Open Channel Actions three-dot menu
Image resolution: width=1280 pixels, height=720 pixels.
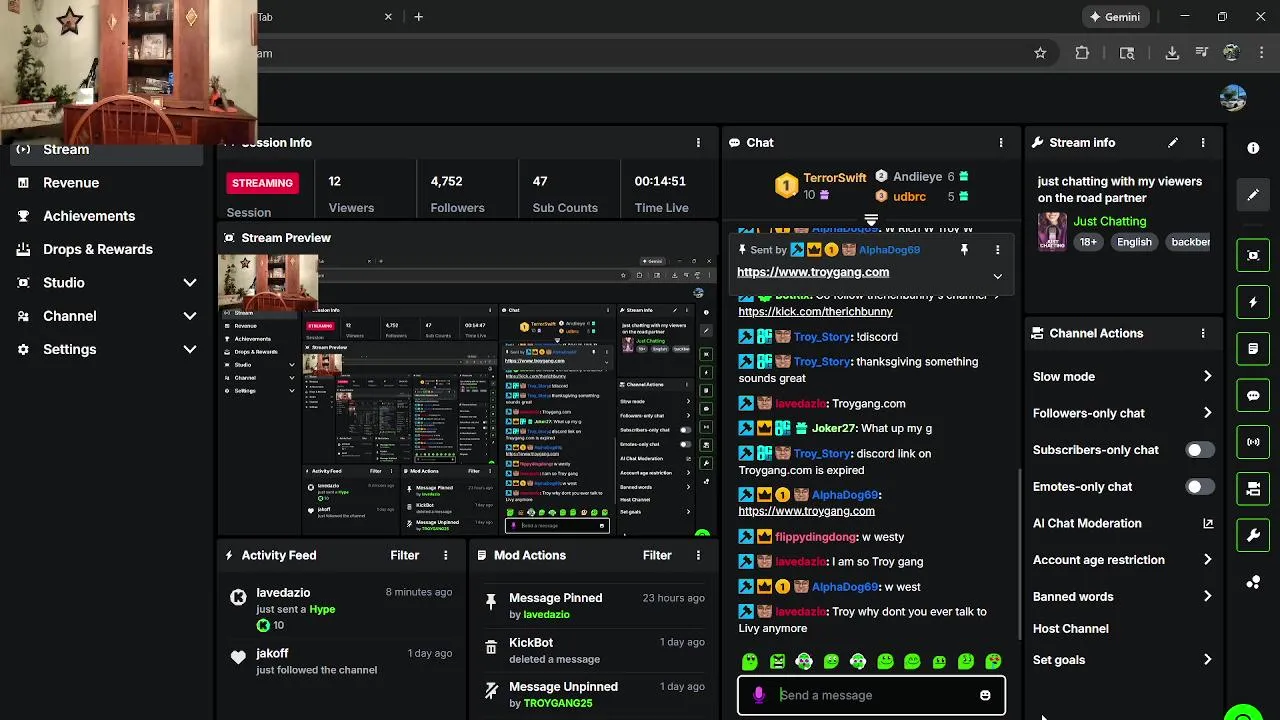(x=1203, y=333)
